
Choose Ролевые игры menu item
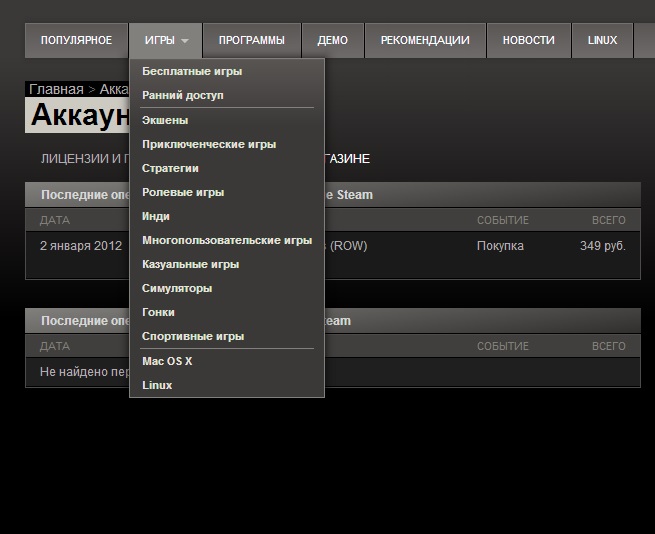pyautogui.click(x=183, y=193)
